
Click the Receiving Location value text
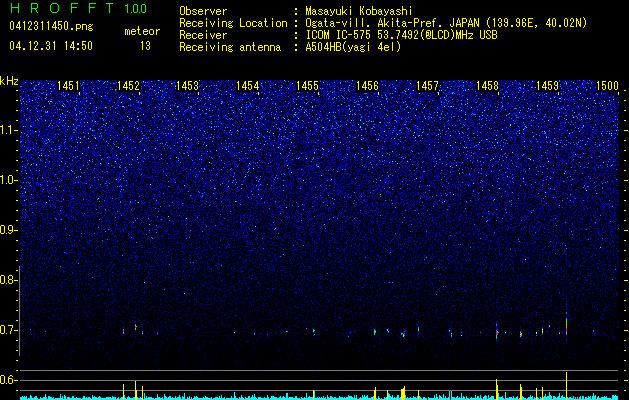446,23
